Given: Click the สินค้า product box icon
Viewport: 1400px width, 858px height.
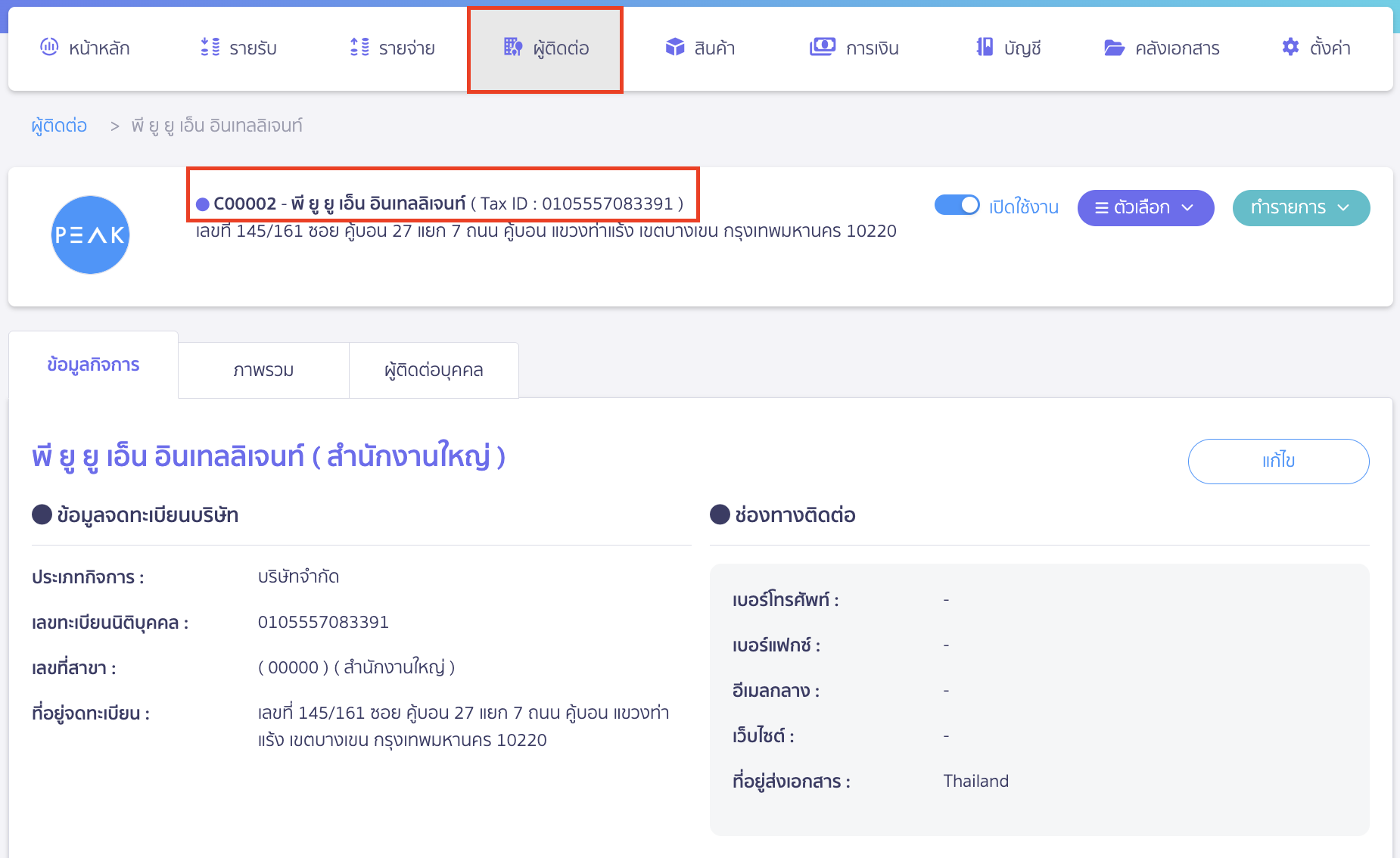Looking at the screenshot, I should pos(675,47).
